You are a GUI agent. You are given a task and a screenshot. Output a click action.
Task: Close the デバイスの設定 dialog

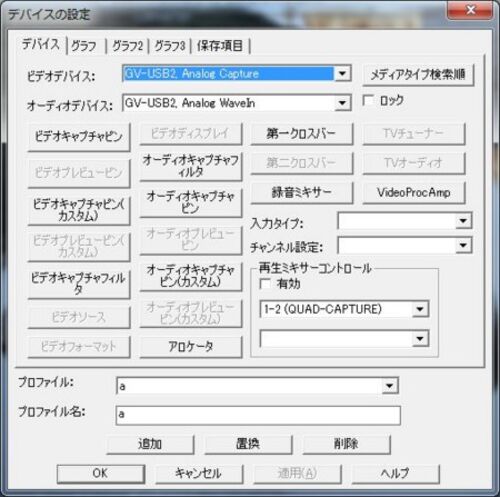click(x=470, y=10)
